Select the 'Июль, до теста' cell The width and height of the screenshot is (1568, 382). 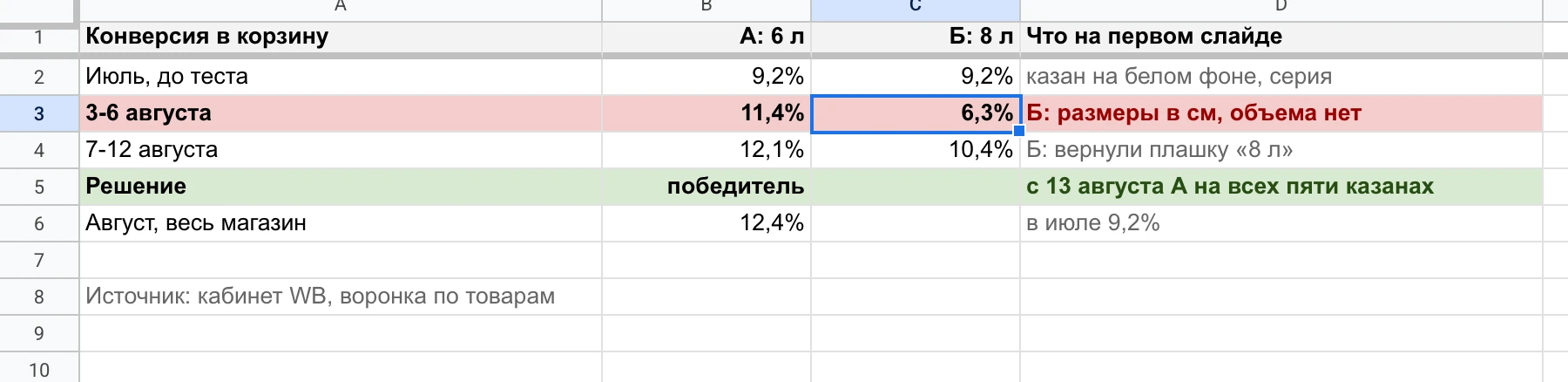341,77
